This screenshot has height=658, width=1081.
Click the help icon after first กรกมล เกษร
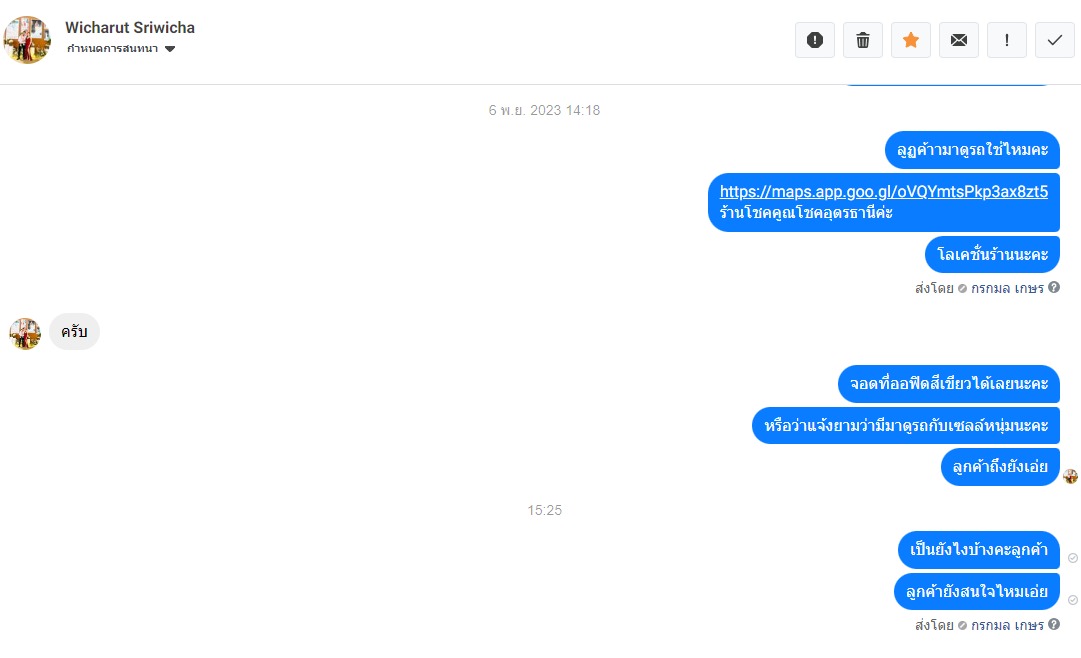coord(1054,288)
